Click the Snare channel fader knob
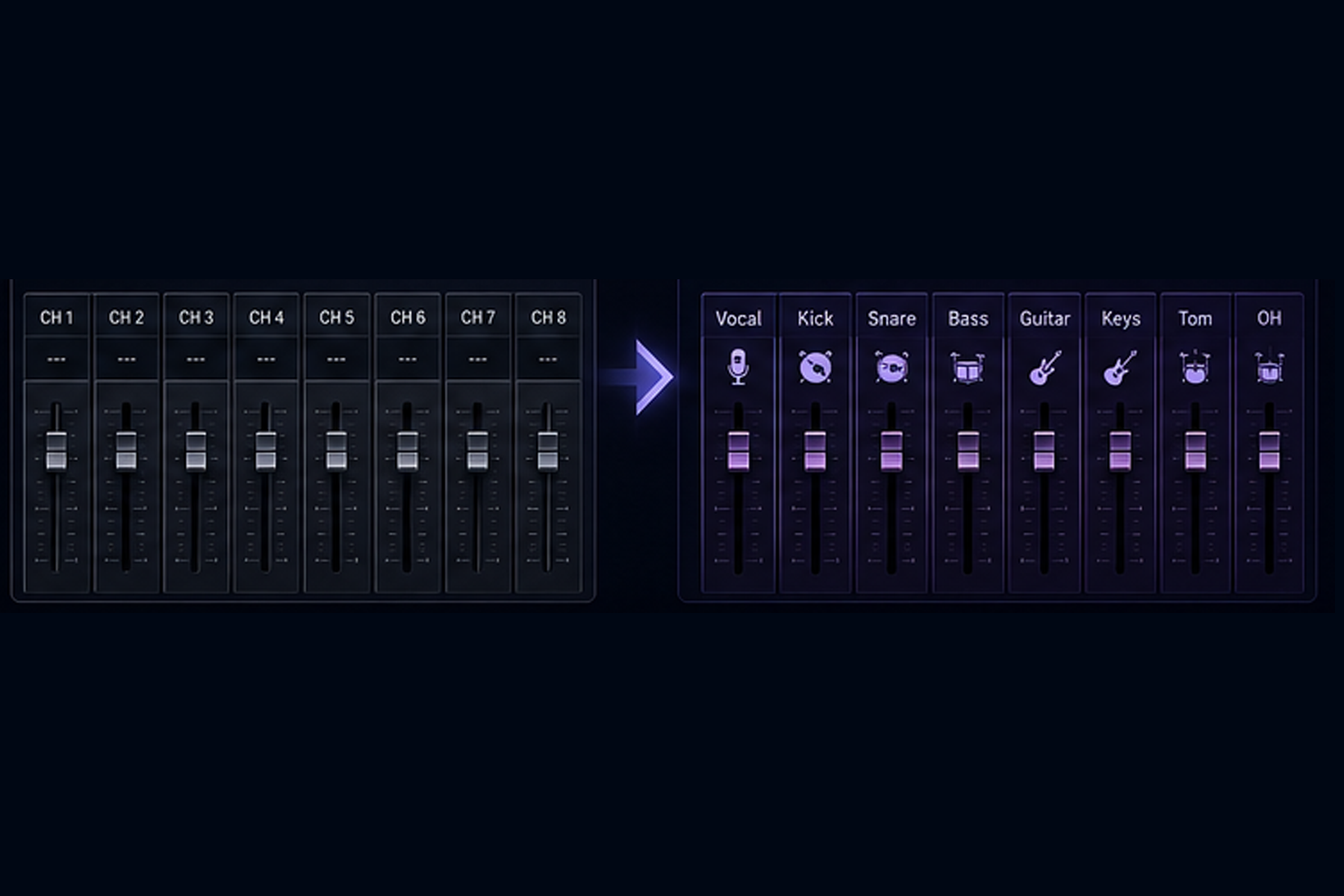Screen dimensions: 1344x896 pos(892,451)
